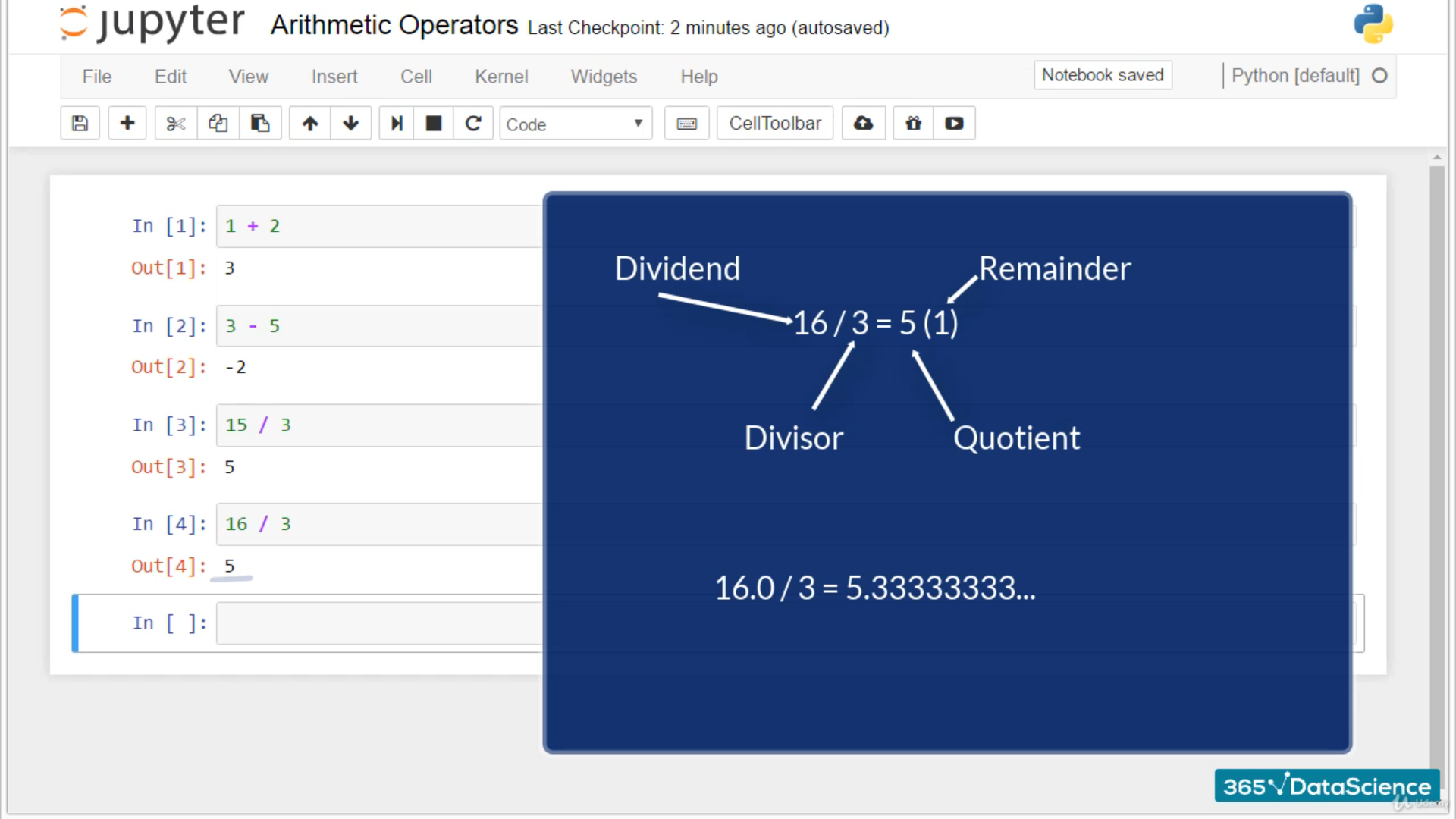Image resolution: width=1456 pixels, height=819 pixels.
Task: Open the CellToolbar button
Action: (774, 124)
